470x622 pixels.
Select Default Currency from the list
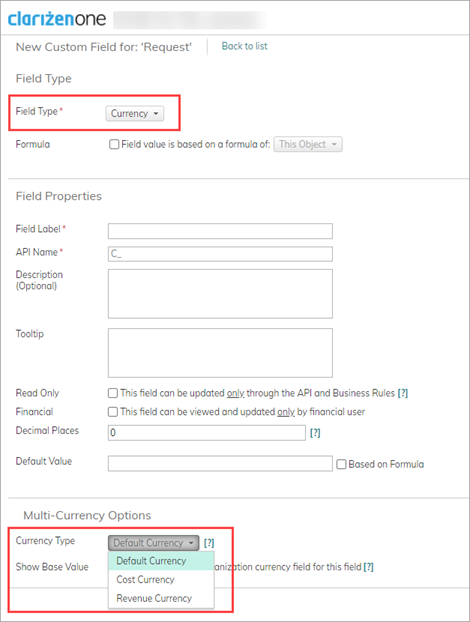pos(161,561)
